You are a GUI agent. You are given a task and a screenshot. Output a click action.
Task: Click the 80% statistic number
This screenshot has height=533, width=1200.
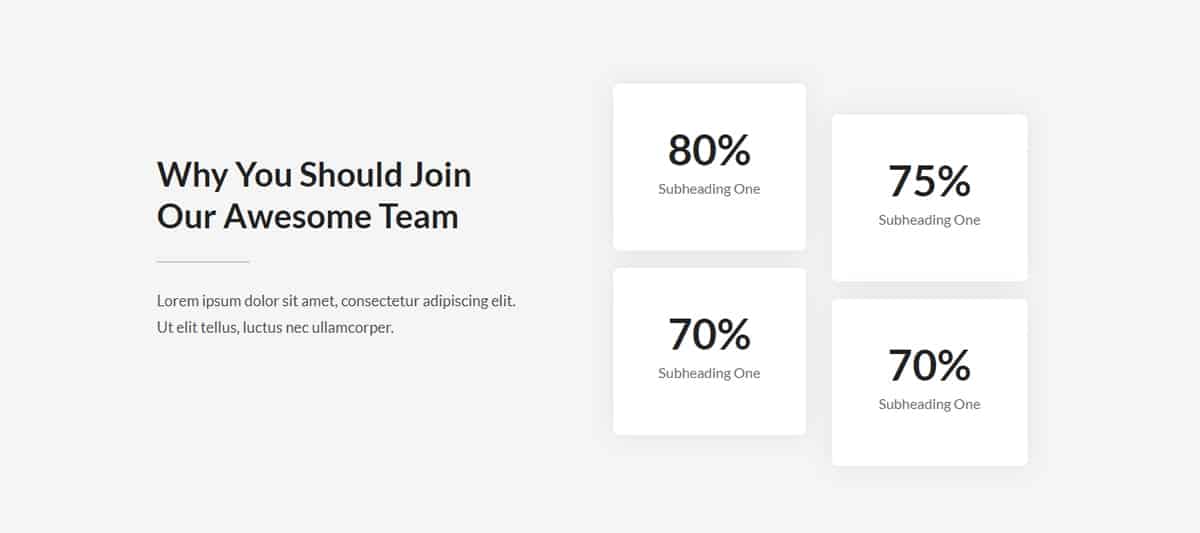(x=709, y=150)
